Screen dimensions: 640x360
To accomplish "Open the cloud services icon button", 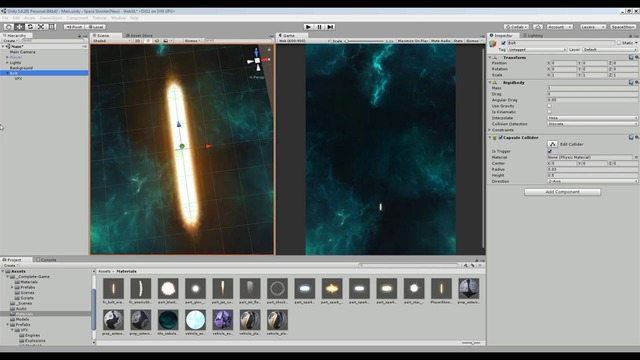I will pos(538,27).
